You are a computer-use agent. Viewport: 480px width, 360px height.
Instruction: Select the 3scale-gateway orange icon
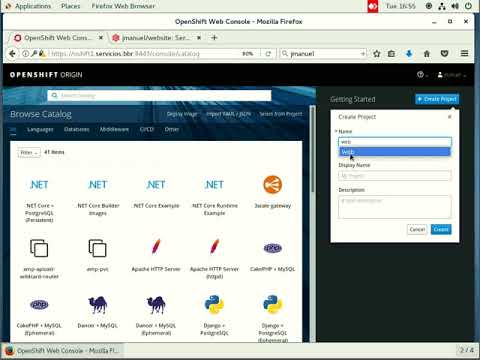click(x=273, y=184)
